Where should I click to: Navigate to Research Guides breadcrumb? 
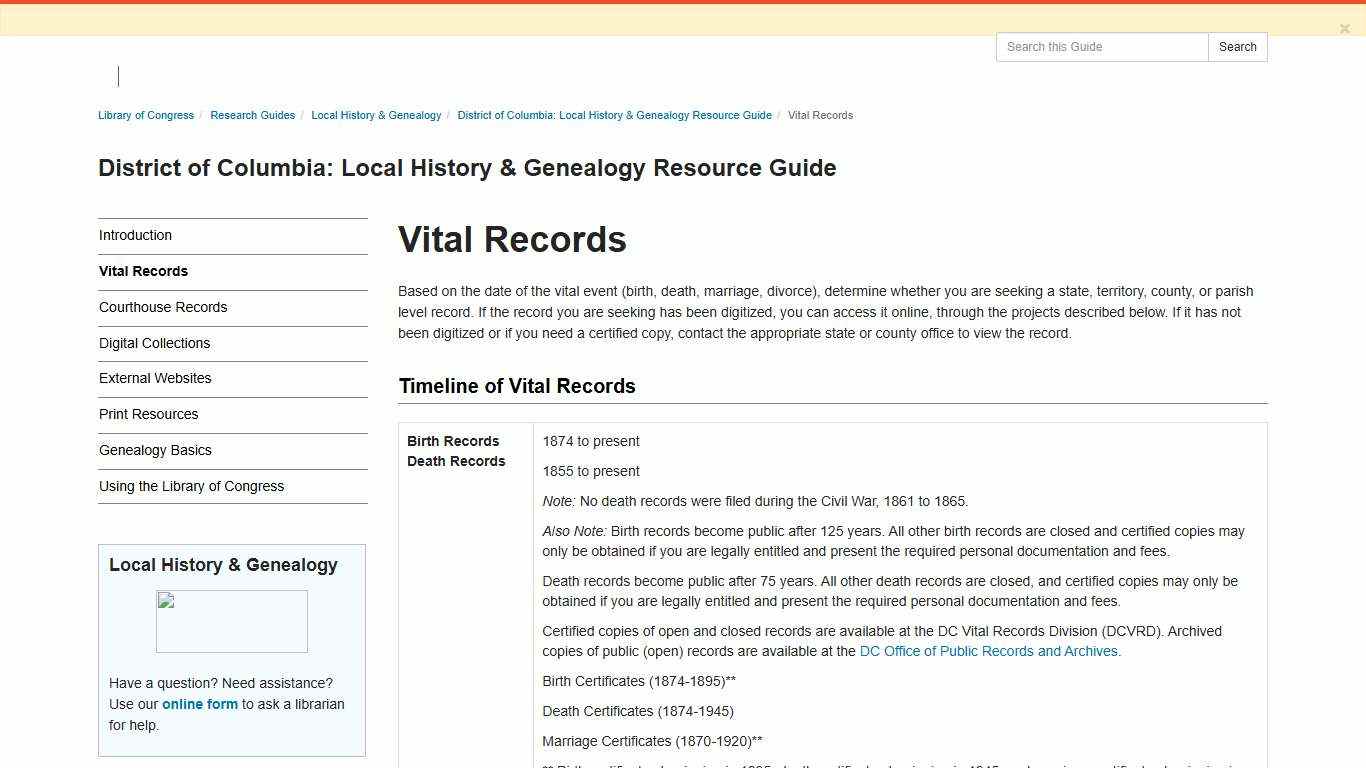click(252, 115)
